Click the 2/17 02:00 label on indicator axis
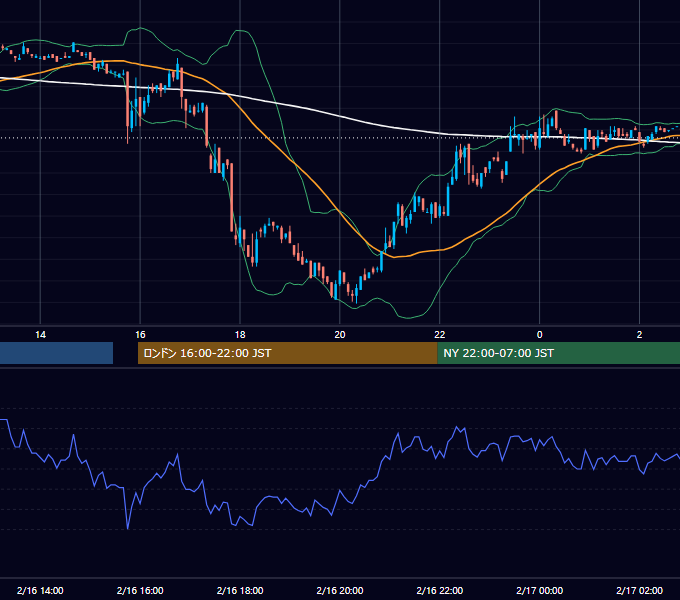This screenshot has height=600, width=680. pos(639,590)
